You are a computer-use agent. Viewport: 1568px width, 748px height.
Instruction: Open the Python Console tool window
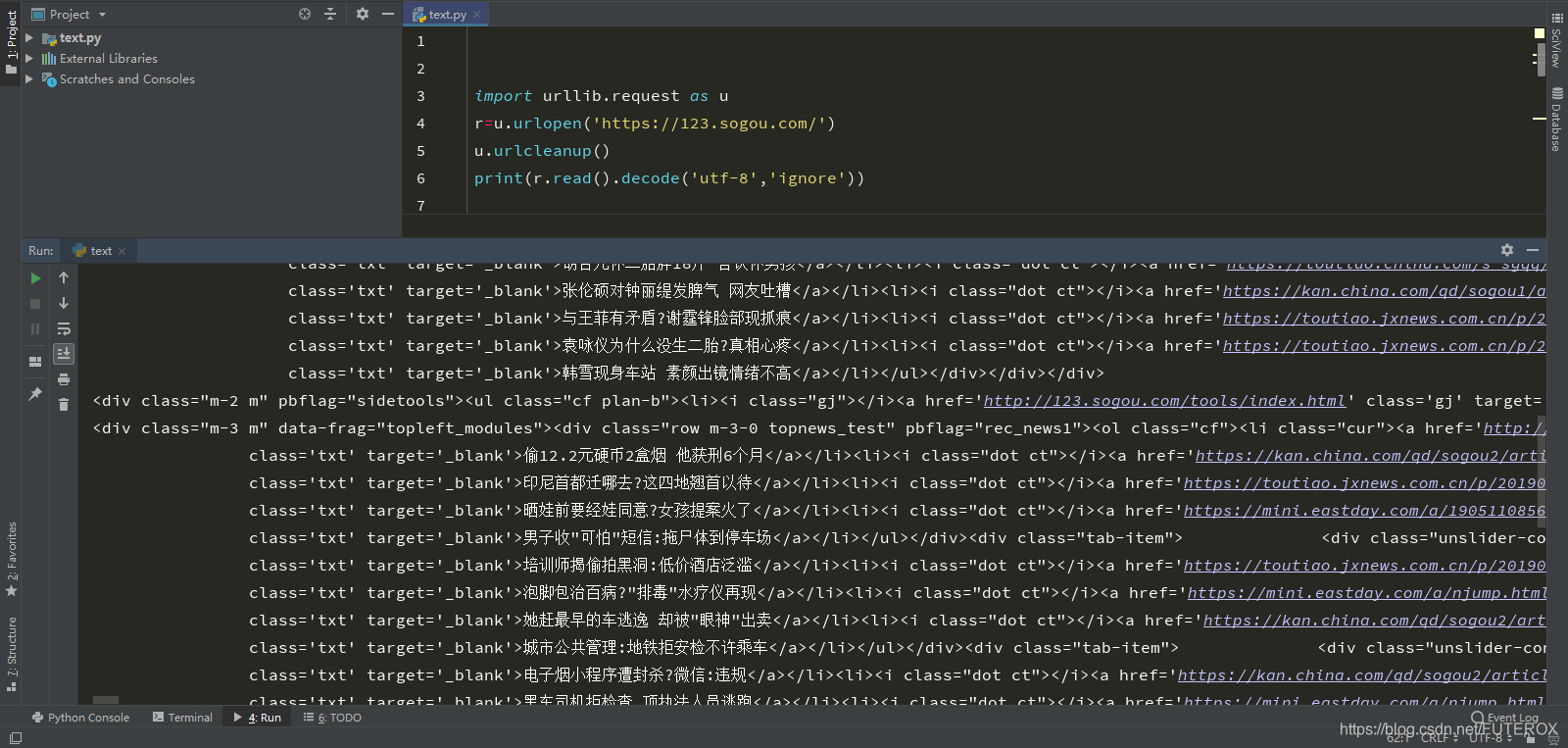point(80,718)
